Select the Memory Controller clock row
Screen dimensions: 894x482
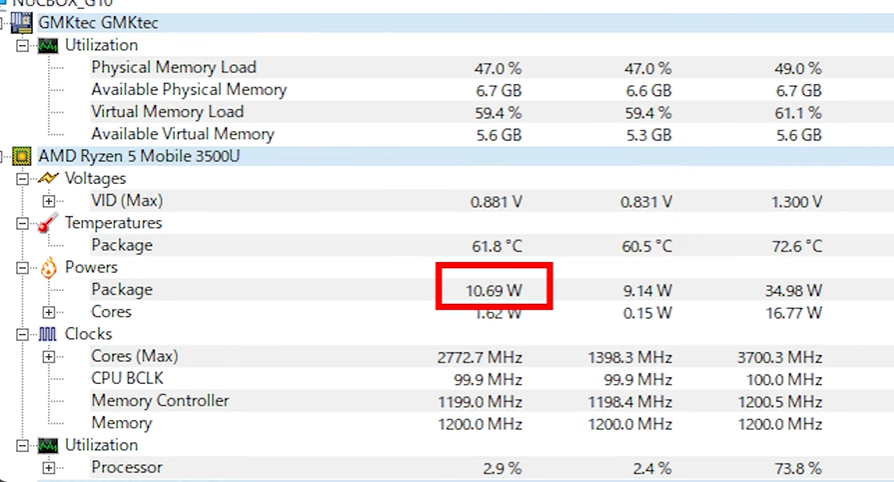pos(160,401)
